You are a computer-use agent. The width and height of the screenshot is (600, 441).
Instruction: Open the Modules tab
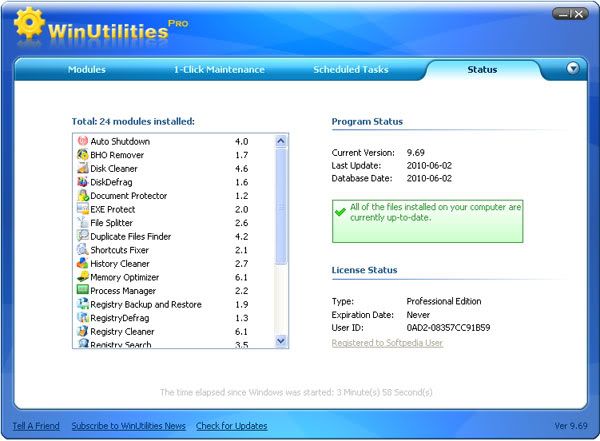pyautogui.click(x=87, y=70)
